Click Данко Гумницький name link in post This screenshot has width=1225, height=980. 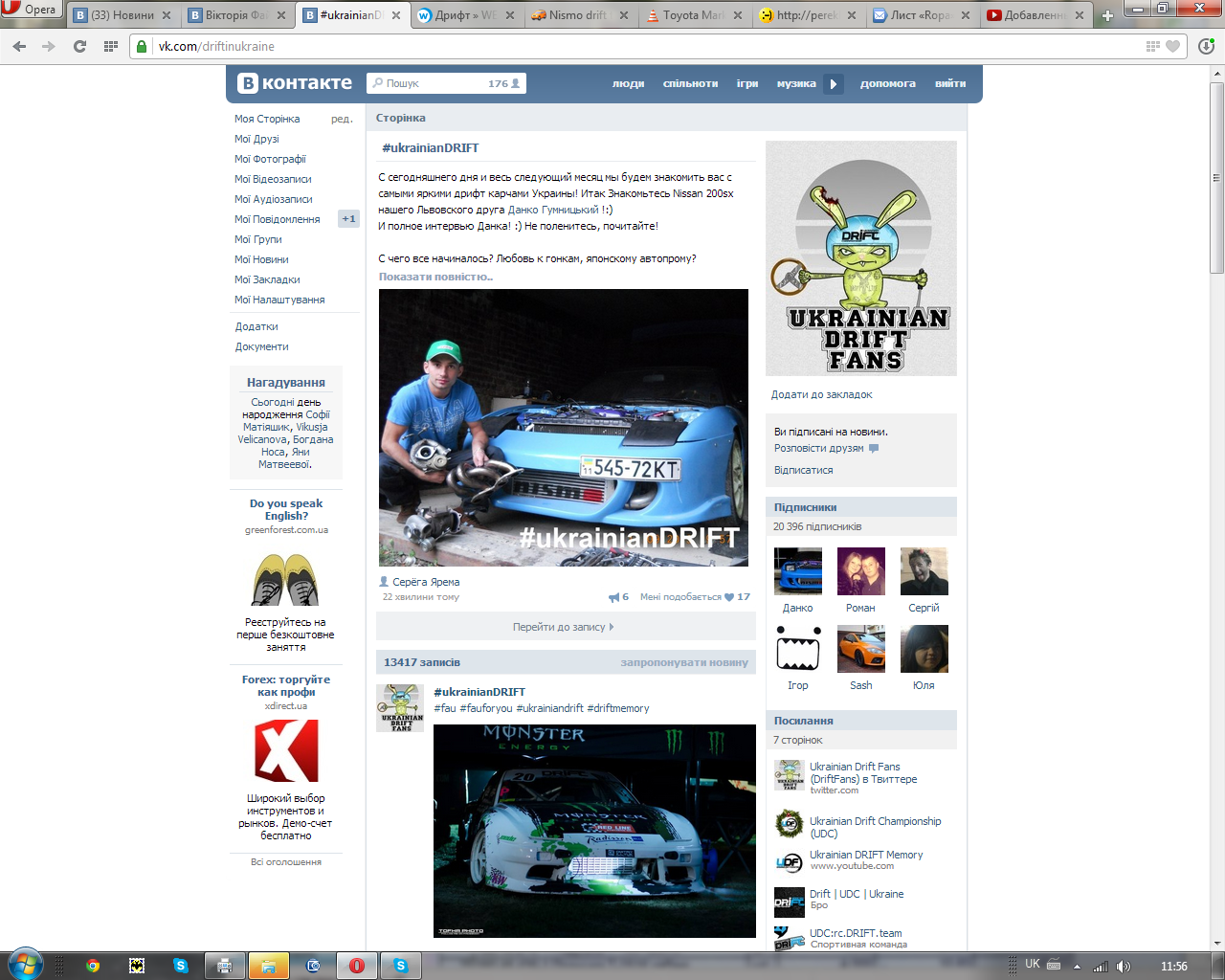(553, 210)
